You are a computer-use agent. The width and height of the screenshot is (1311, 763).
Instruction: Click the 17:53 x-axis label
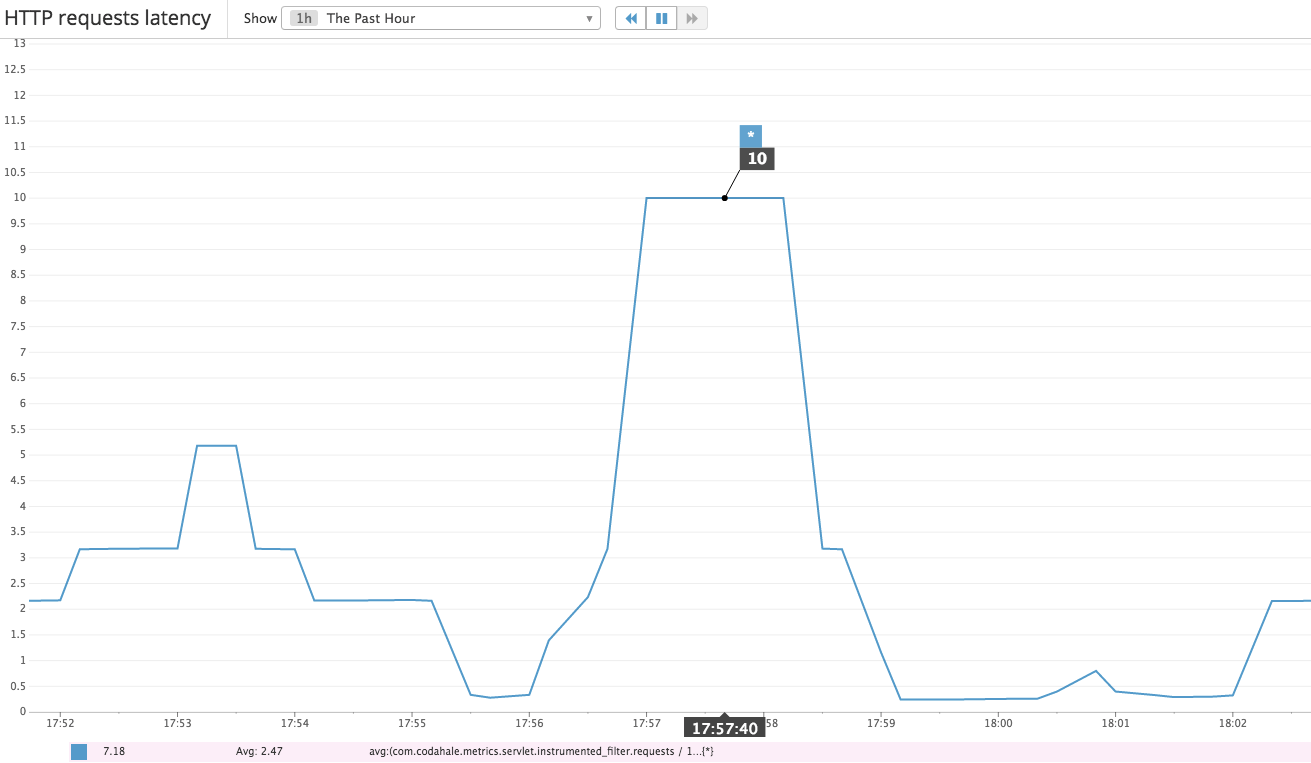coord(177,722)
